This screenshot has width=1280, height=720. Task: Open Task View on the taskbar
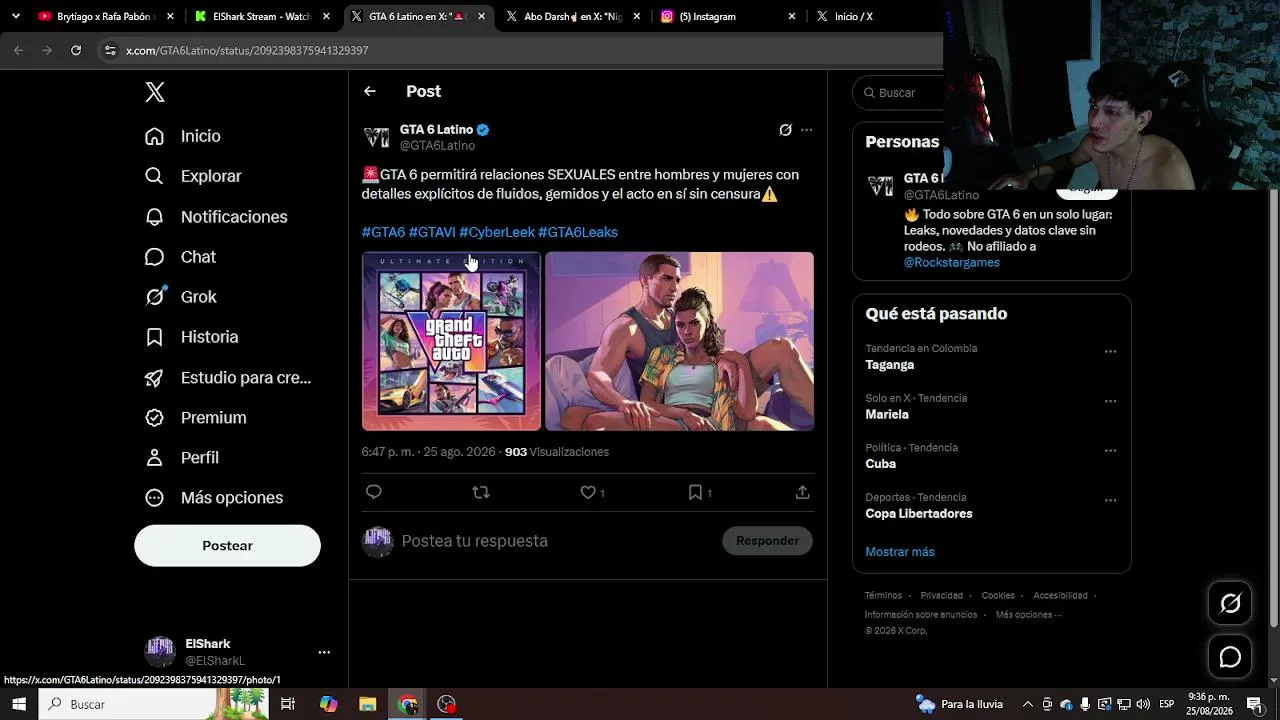(288, 704)
